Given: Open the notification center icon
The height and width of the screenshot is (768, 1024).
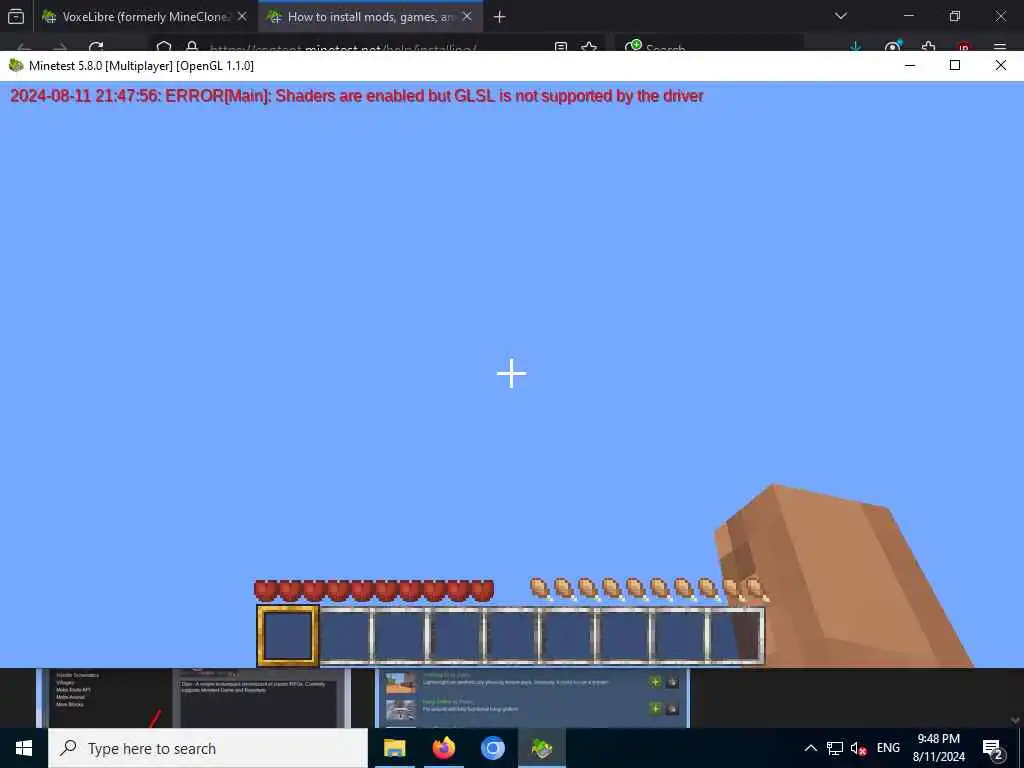Looking at the screenshot, I should coord(992,748).
